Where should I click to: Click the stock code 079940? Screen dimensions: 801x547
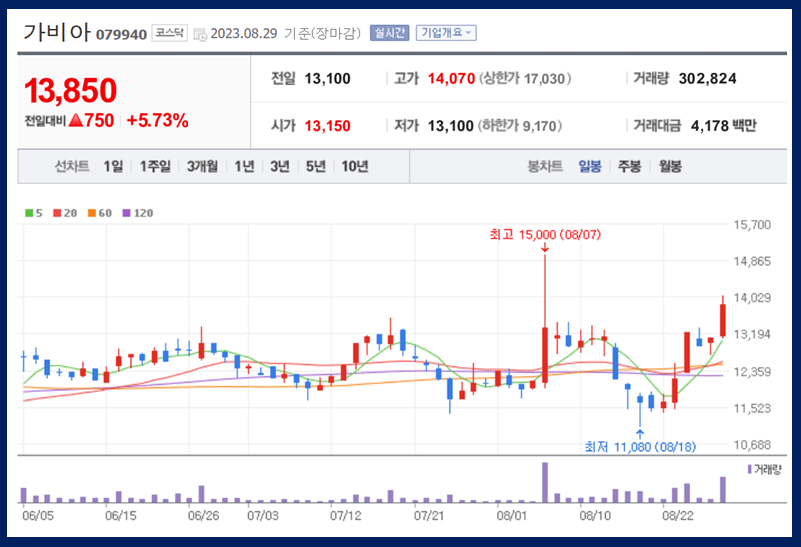(x=122, y=35)
